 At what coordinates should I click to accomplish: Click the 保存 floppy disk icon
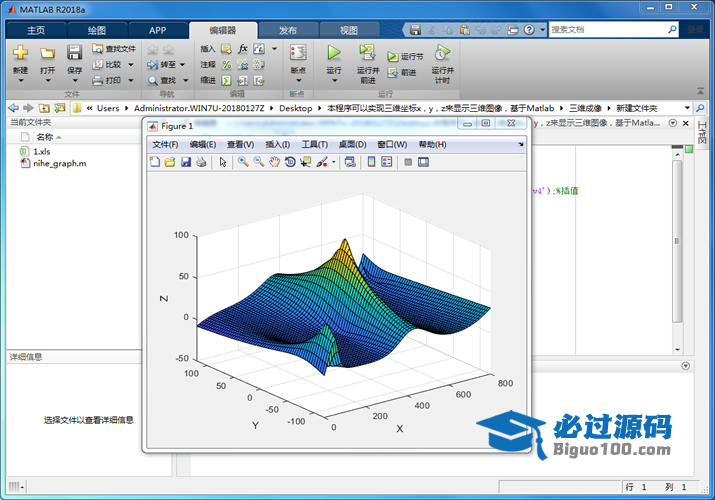[x=74, y=53]
